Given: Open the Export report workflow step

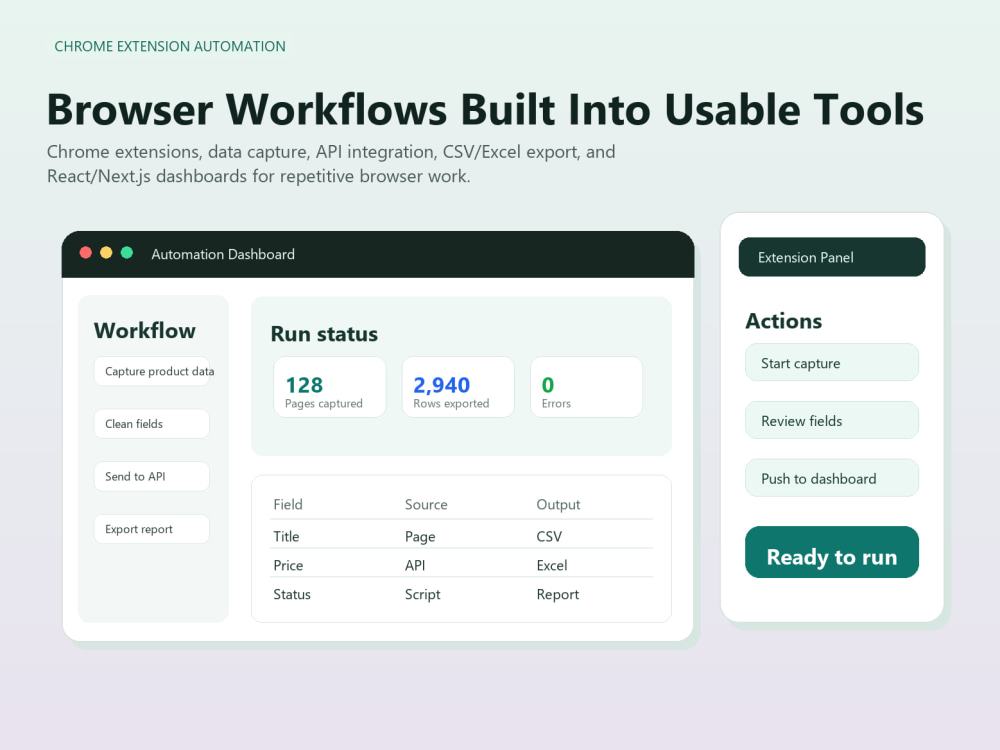Looking at the screenshot, I should coord(152,529).
